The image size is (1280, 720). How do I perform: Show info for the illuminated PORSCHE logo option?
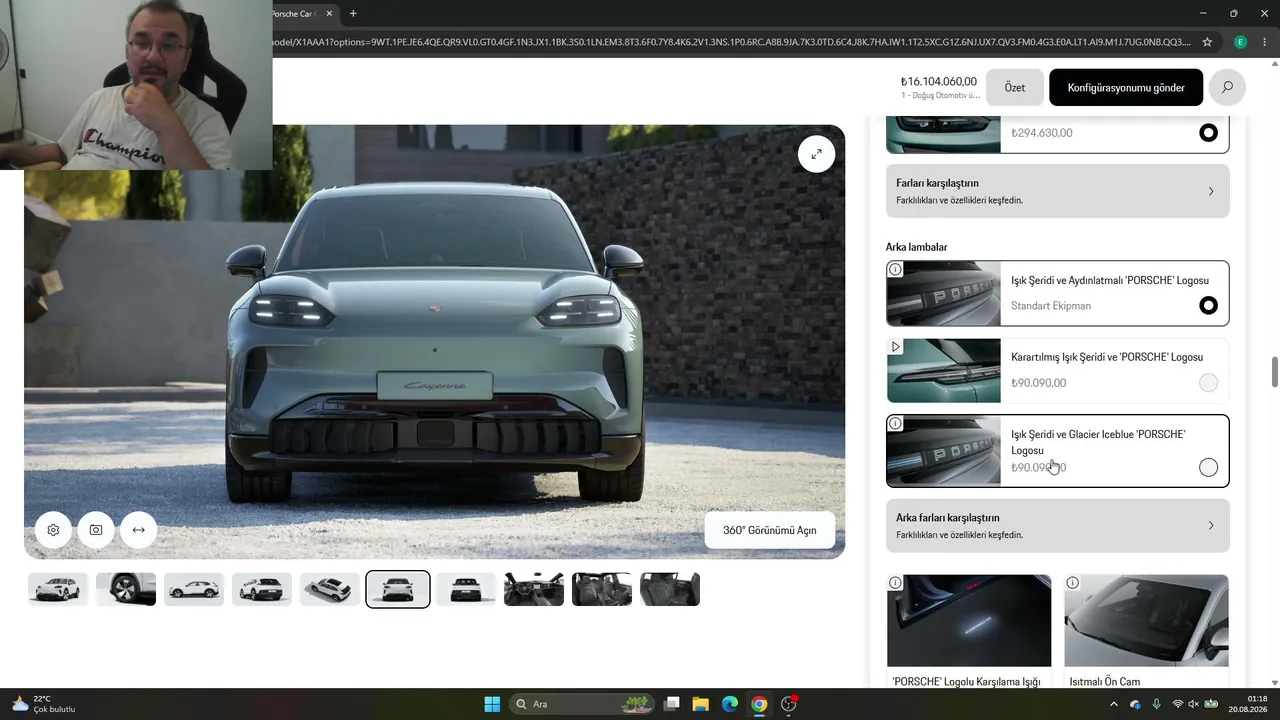[x=895, y=269]
